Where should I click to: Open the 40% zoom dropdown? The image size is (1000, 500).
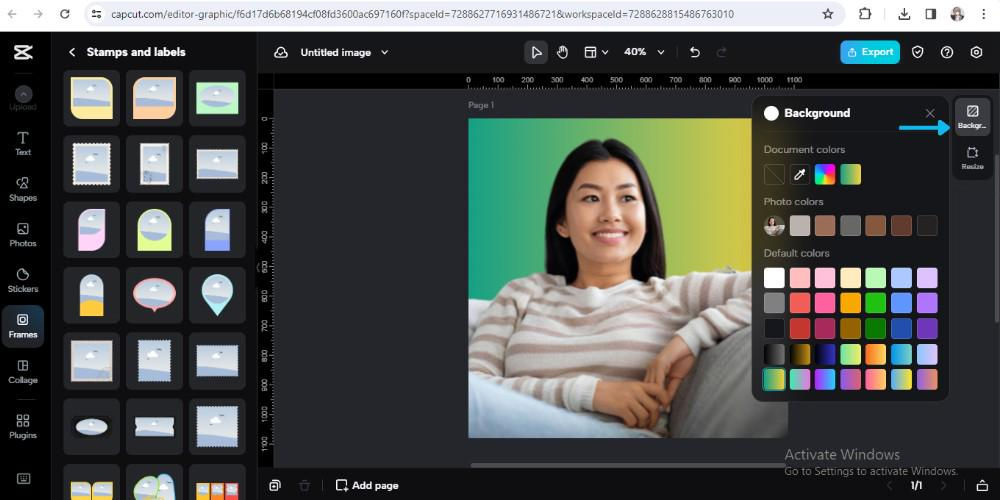[644, 52]
